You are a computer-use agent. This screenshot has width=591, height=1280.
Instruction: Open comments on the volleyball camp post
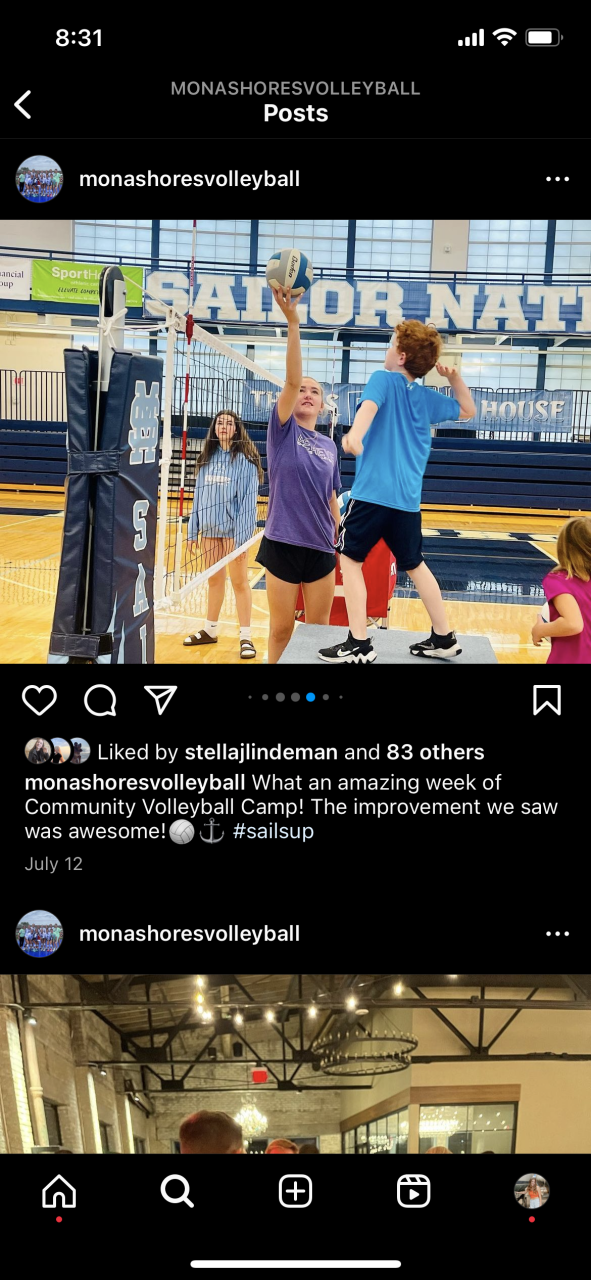point(100,700)
